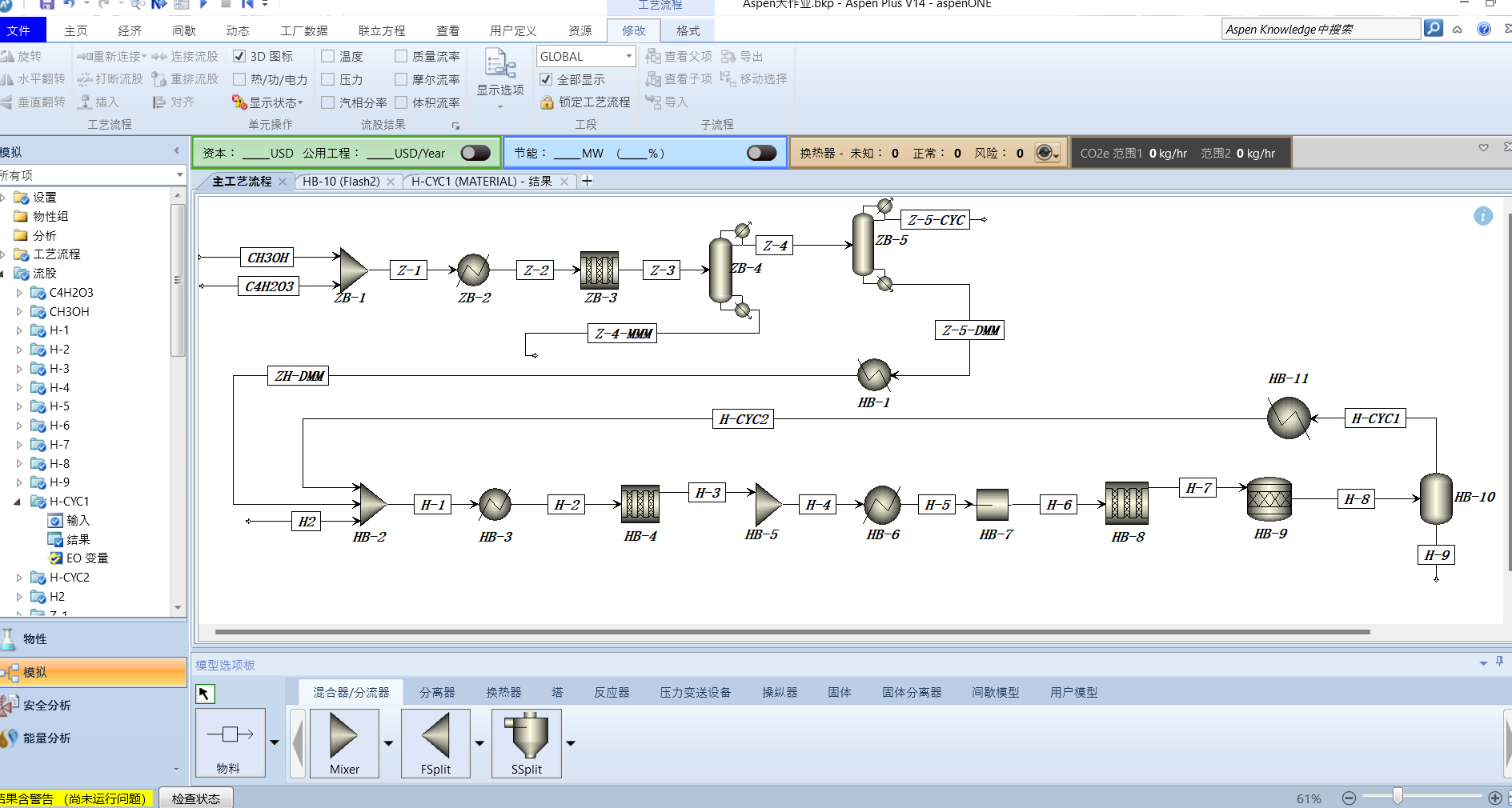Click the HB-7 separator block
This screenshot has height=808, width=1512.
click(x=993, y=505)
